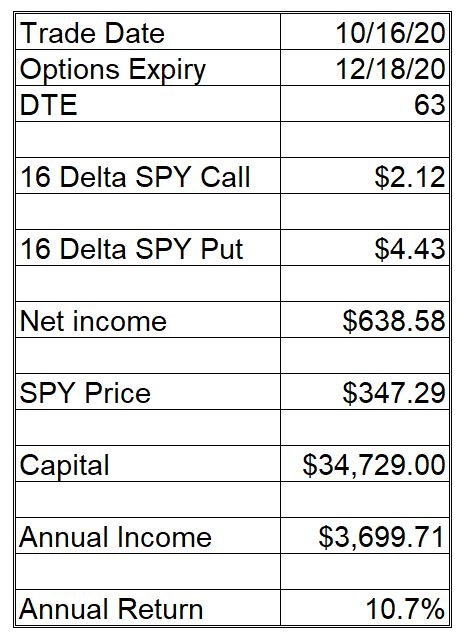Select the SPY Price label cell
The width and height of the screenshot is (462, 640).
[x=148, y=392]
